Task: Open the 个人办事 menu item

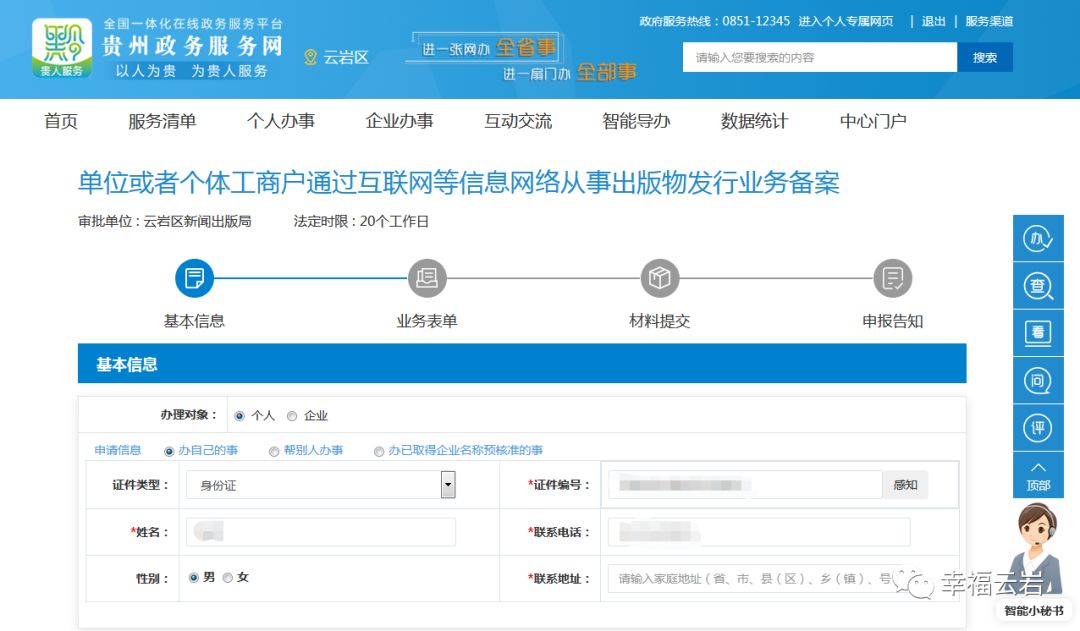Action: pos(280,121)
